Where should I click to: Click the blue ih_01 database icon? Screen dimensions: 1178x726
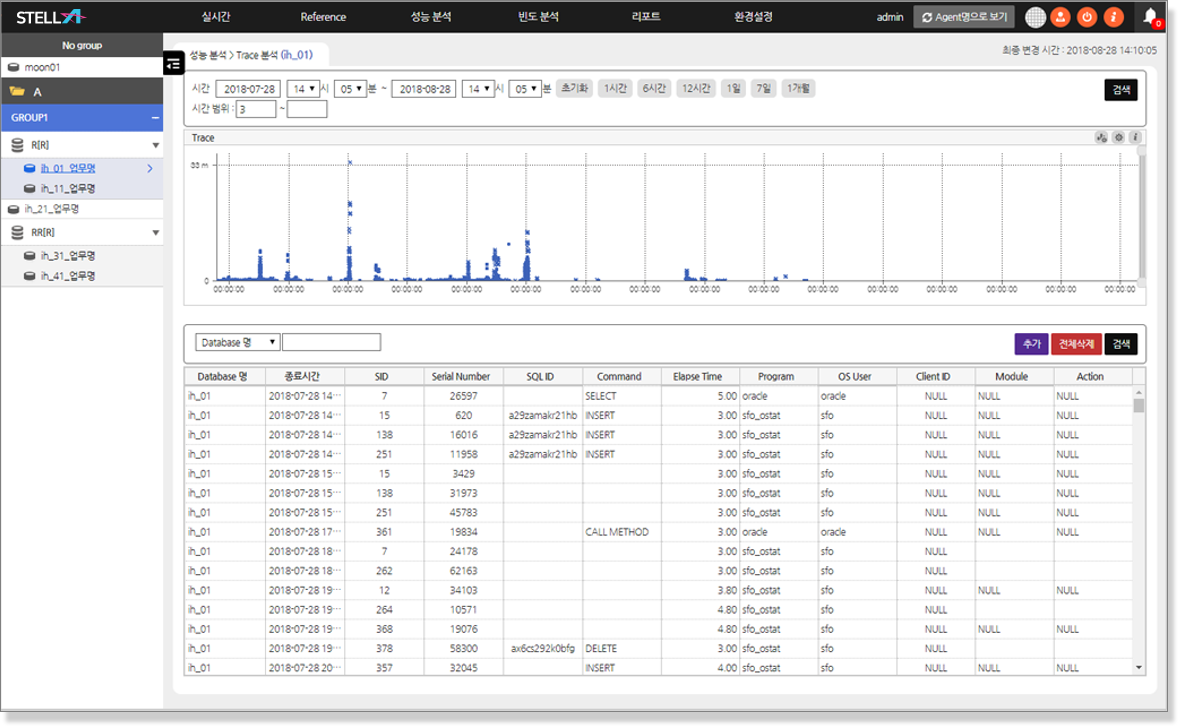coord(30,168)
